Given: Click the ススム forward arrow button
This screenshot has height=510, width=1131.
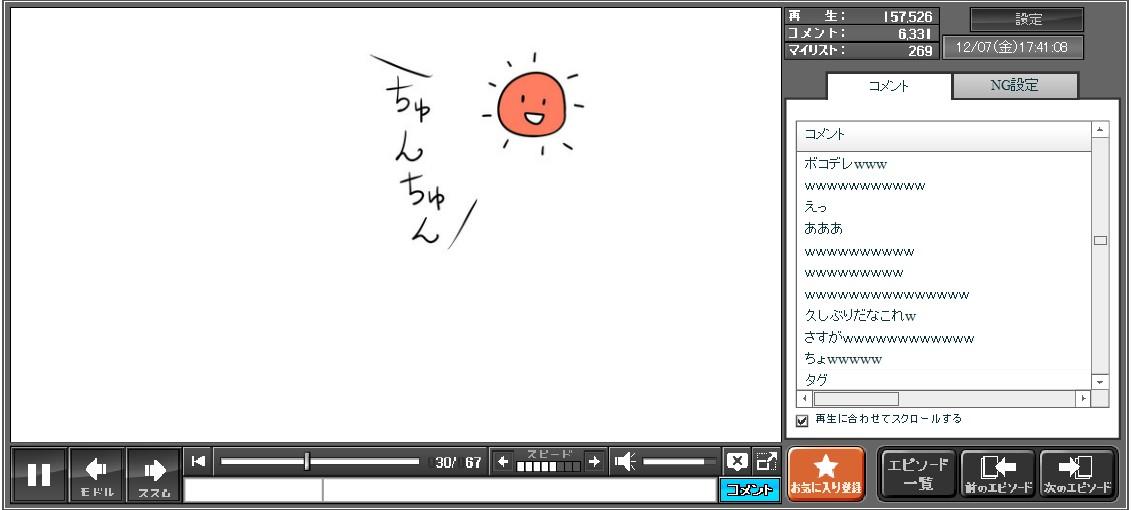Looking at the screenshot, I should (154, 474).
